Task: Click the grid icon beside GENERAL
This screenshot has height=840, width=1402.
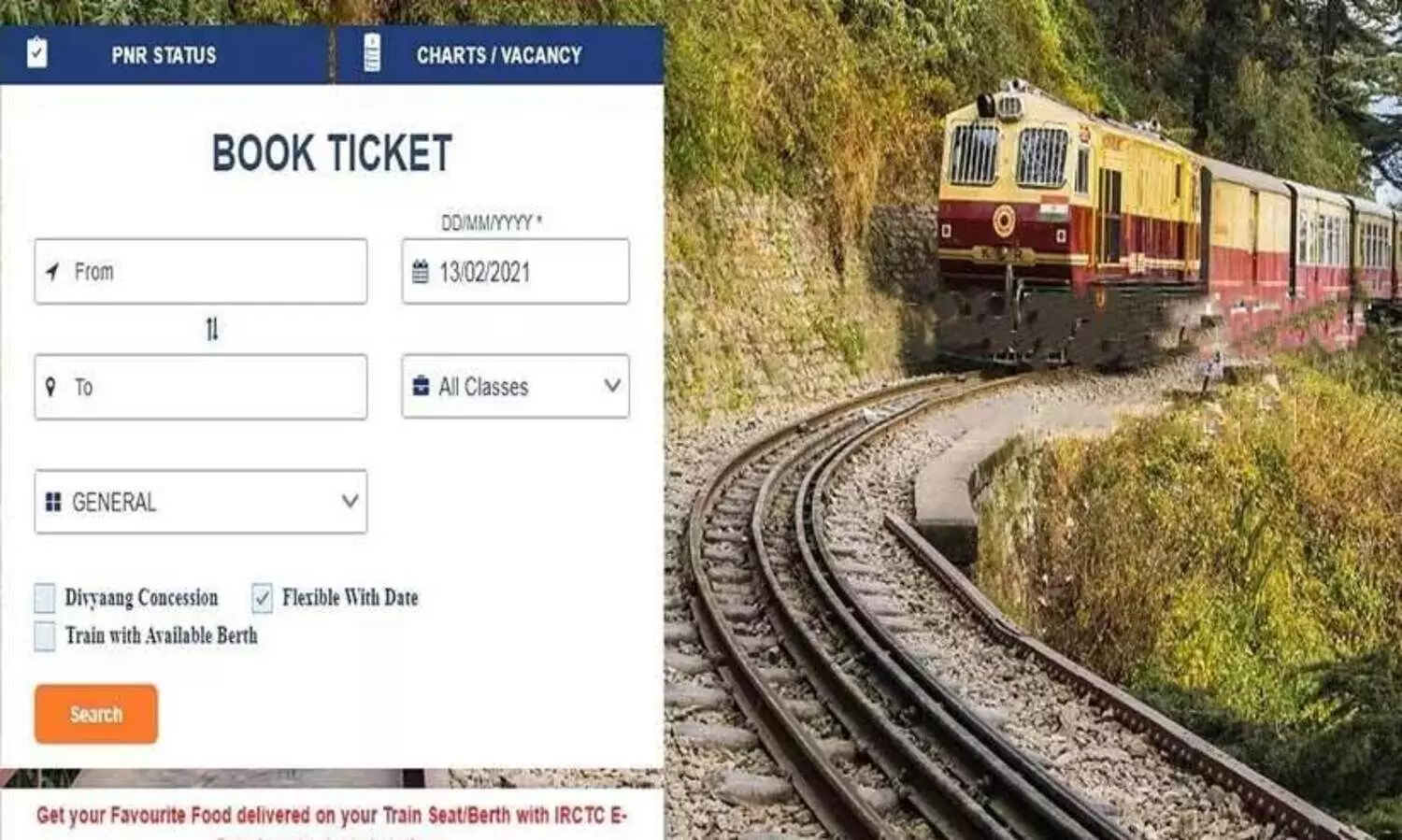Action: [53, 503]
